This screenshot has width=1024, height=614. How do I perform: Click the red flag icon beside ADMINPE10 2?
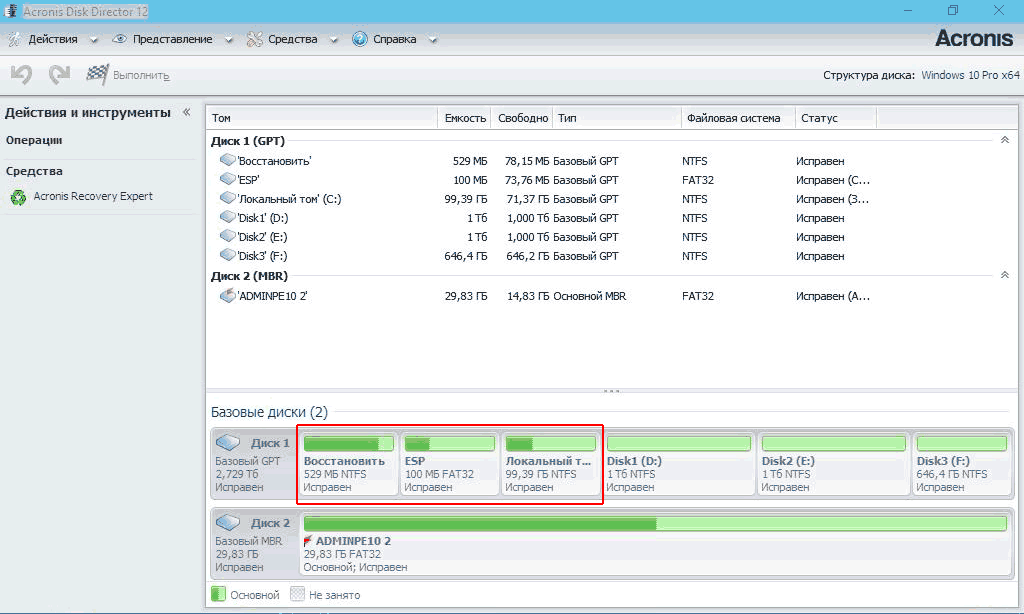308,541
